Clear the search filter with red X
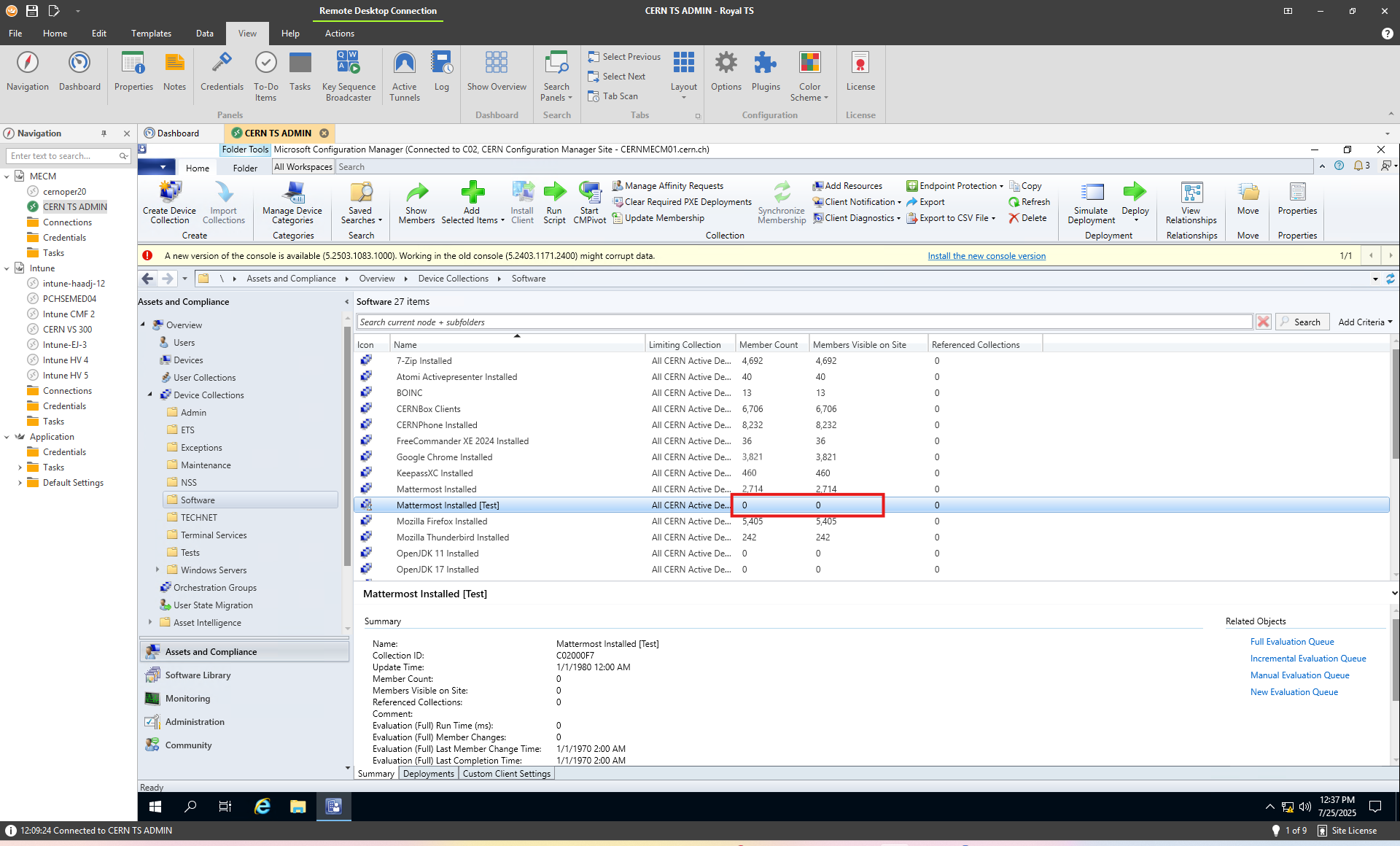1400x846 pixels. [x=1264, y=322]
